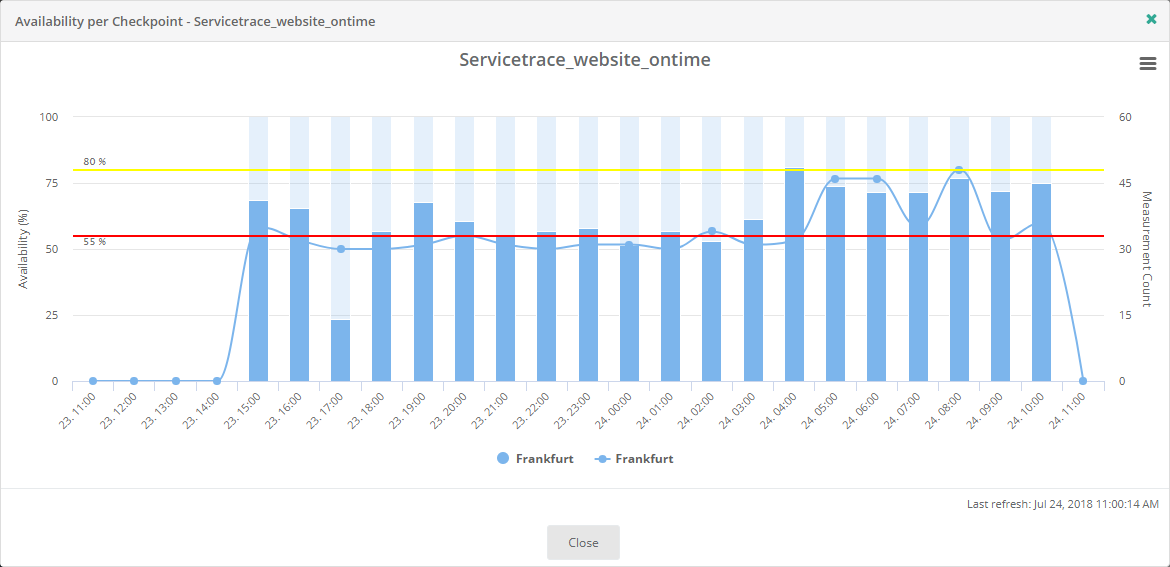Click the right axis value 60
The height and width of the screenshot is (567, 1170).
pyautogui.click(x=1125, y=117)
